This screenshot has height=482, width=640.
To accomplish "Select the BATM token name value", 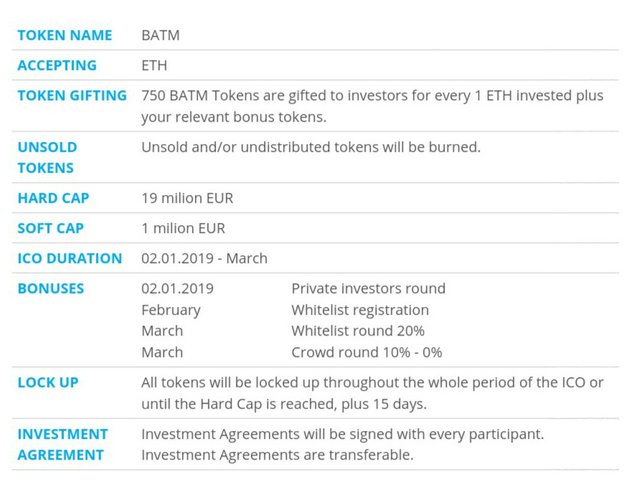I will click(161, 35).
